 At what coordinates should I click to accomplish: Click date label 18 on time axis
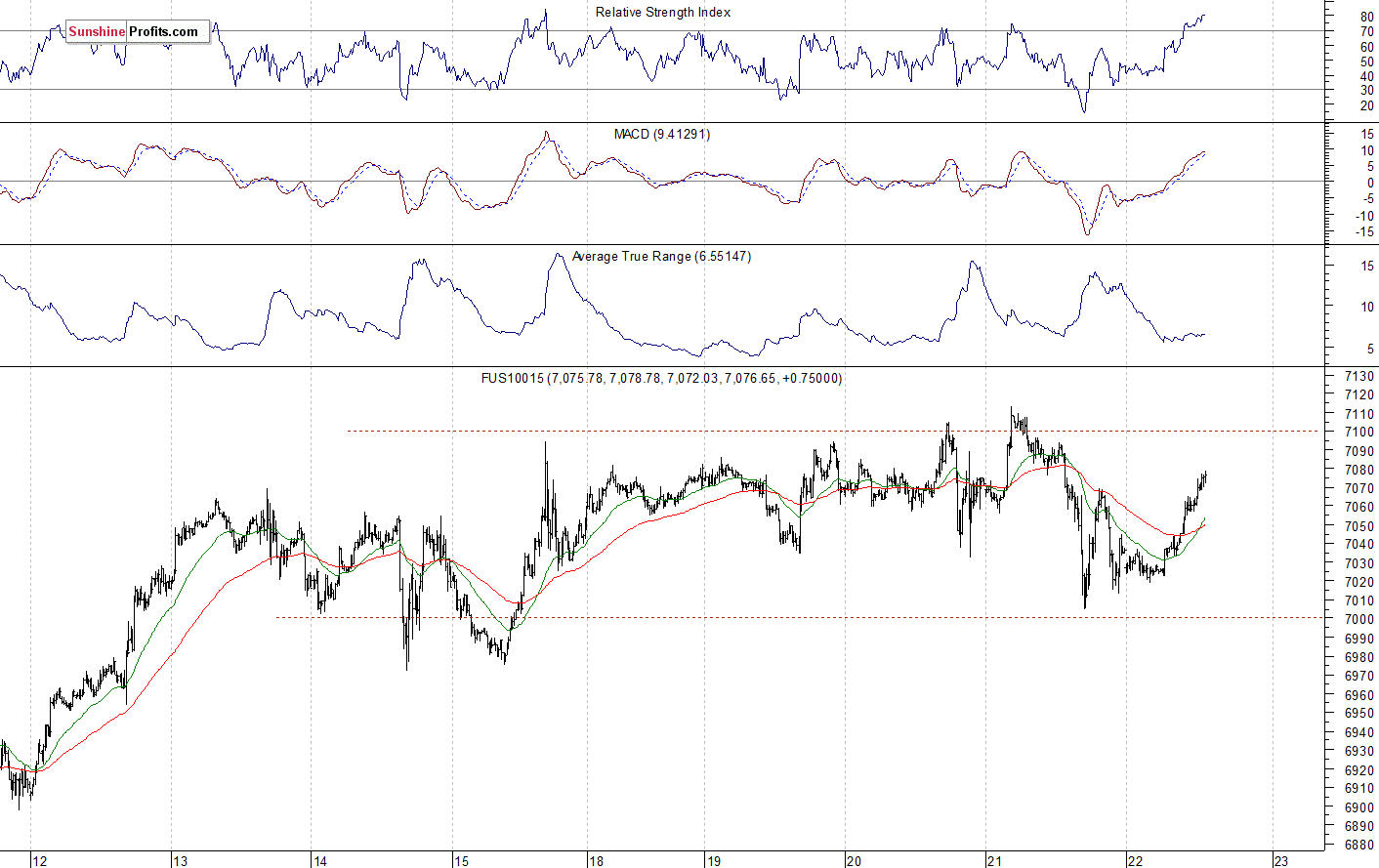tap(596, 860)
